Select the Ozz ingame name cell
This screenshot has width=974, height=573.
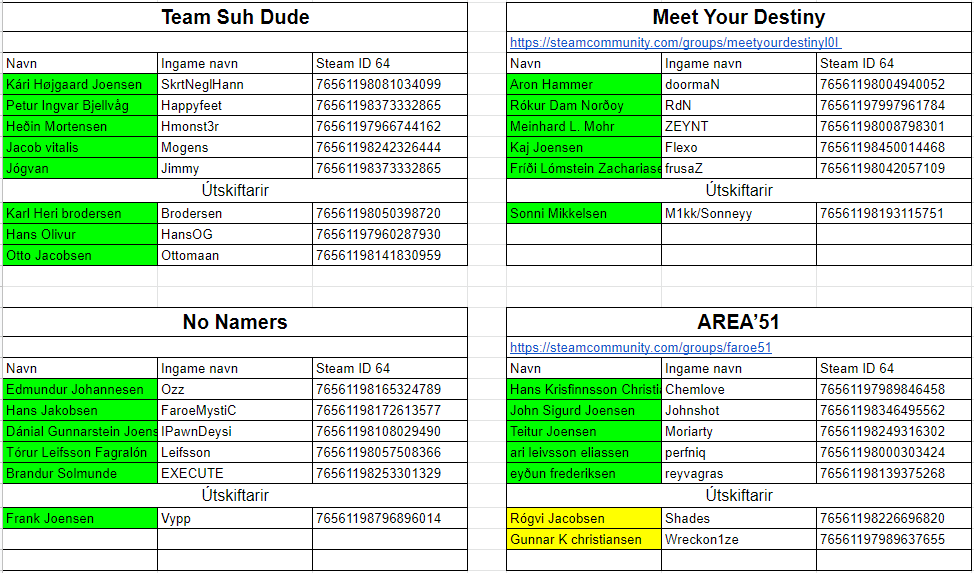pos(235,390)
